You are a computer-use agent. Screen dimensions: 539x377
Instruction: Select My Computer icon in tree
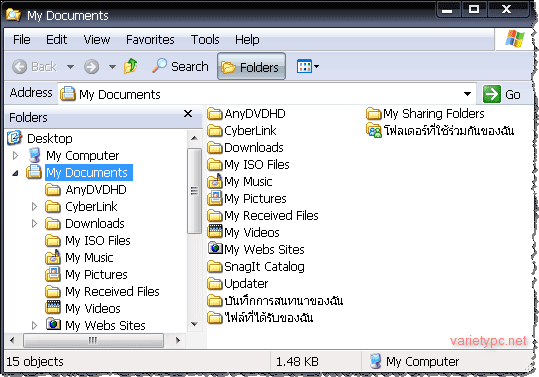coord(34,155)
